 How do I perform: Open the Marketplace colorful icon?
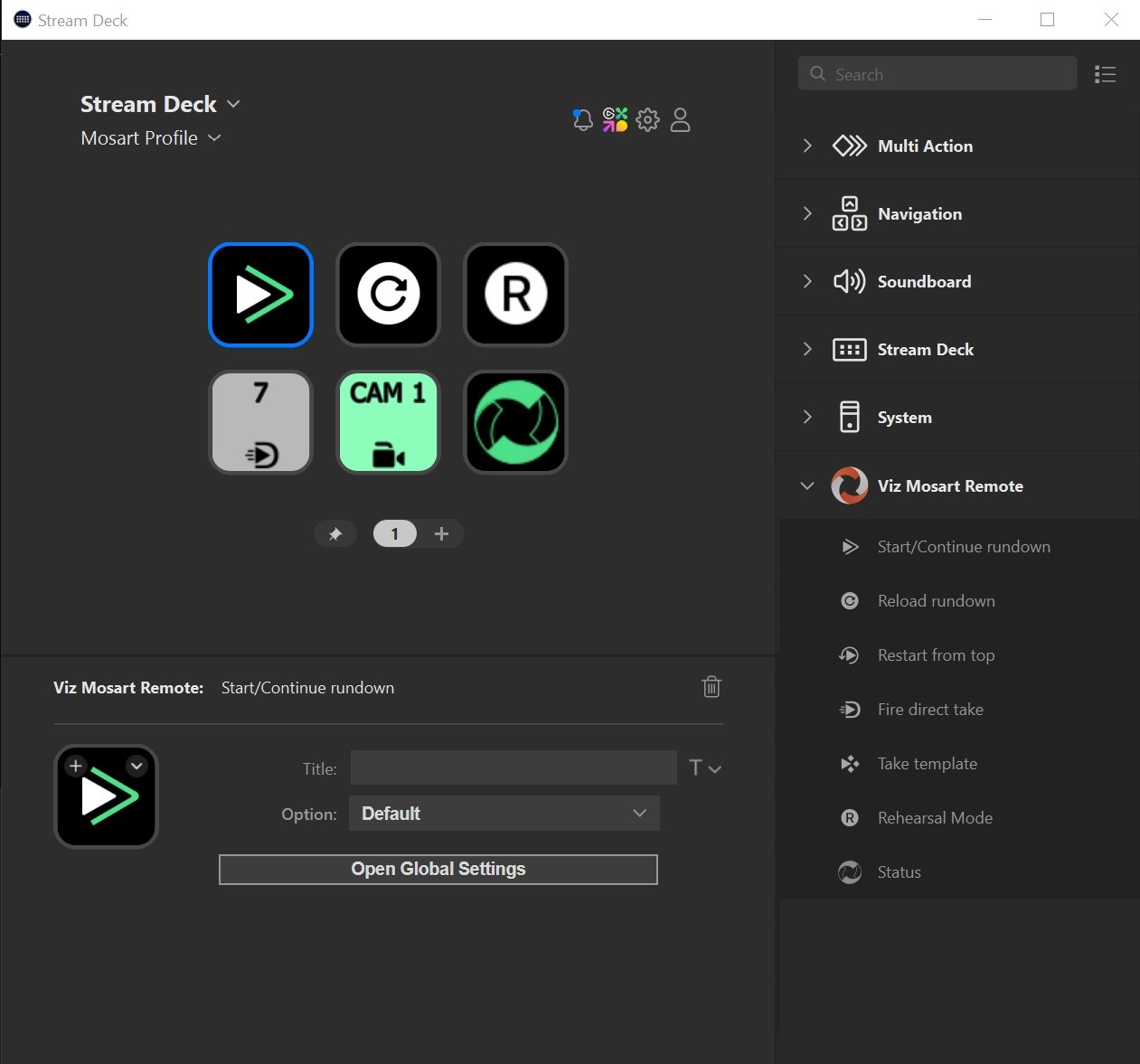tap(615, 120)
